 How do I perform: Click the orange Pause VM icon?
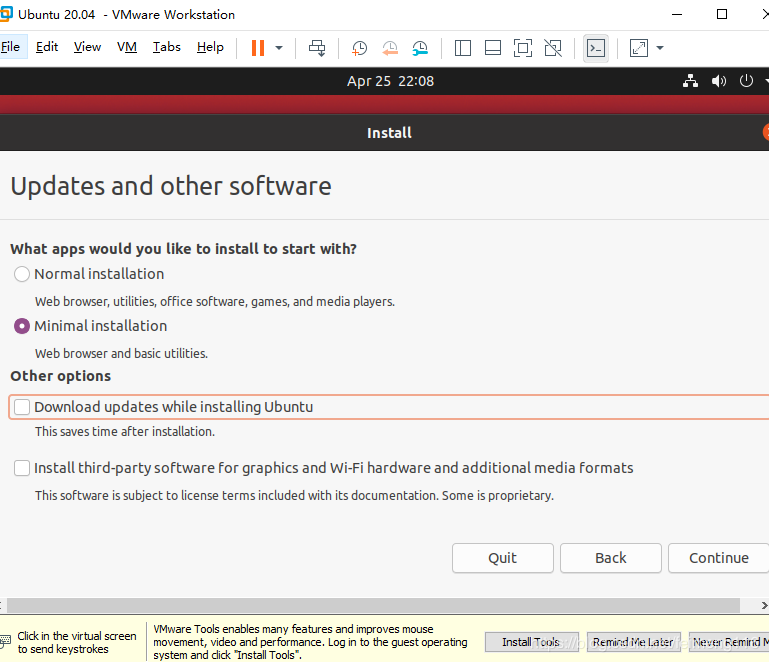(257, 48)
